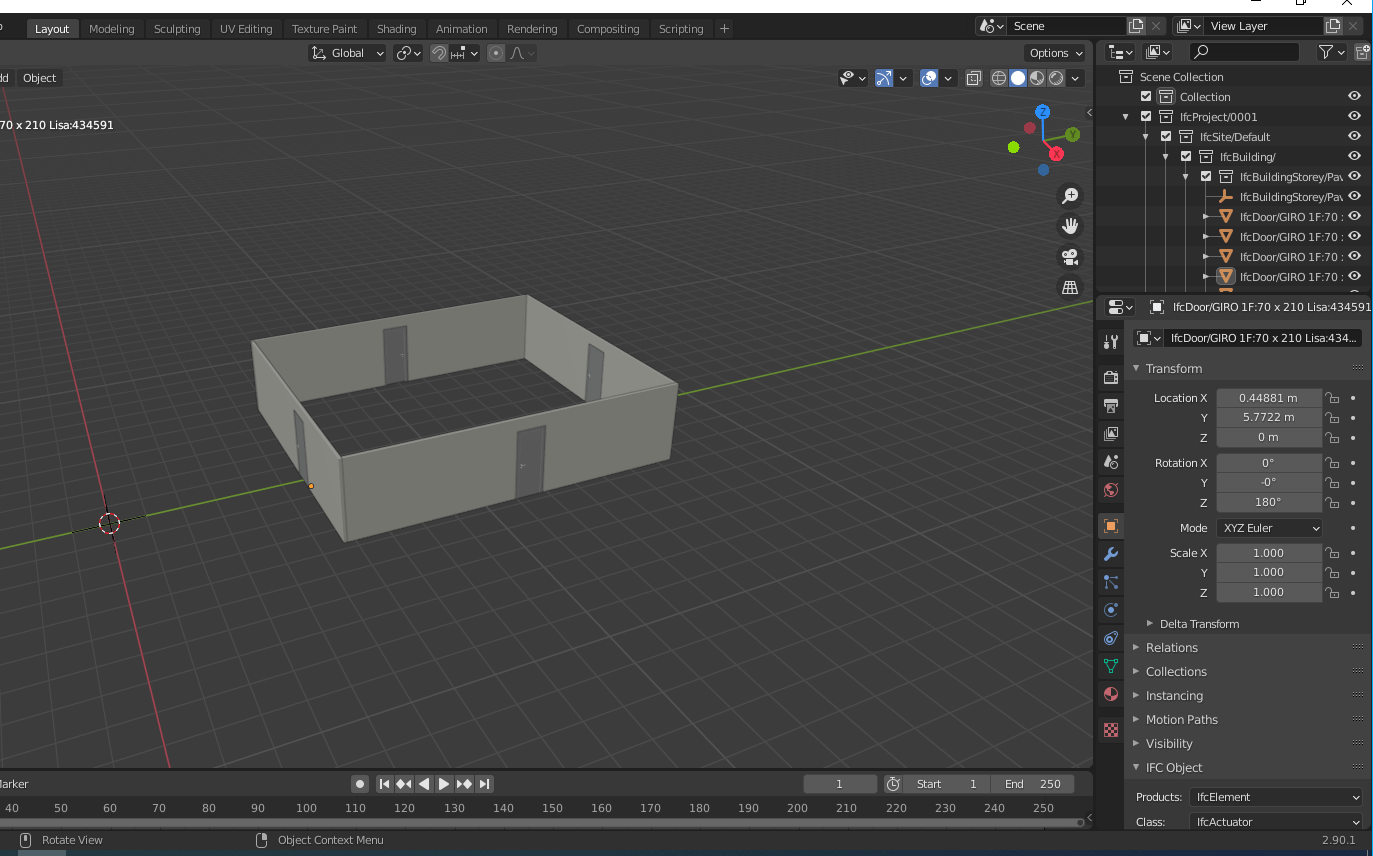Viewport: 1373px width, 856px height.
Task: Open the Material properties tab
Action: pyautogui.click(x=1110, y=694)
